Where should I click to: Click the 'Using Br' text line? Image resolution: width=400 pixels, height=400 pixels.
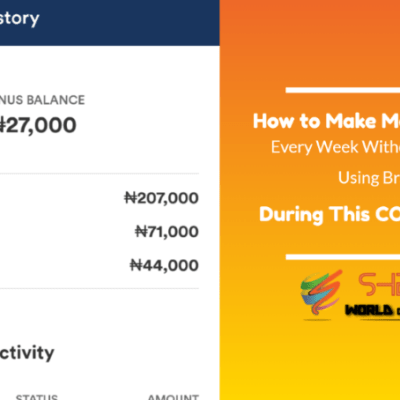coord(369,178)
